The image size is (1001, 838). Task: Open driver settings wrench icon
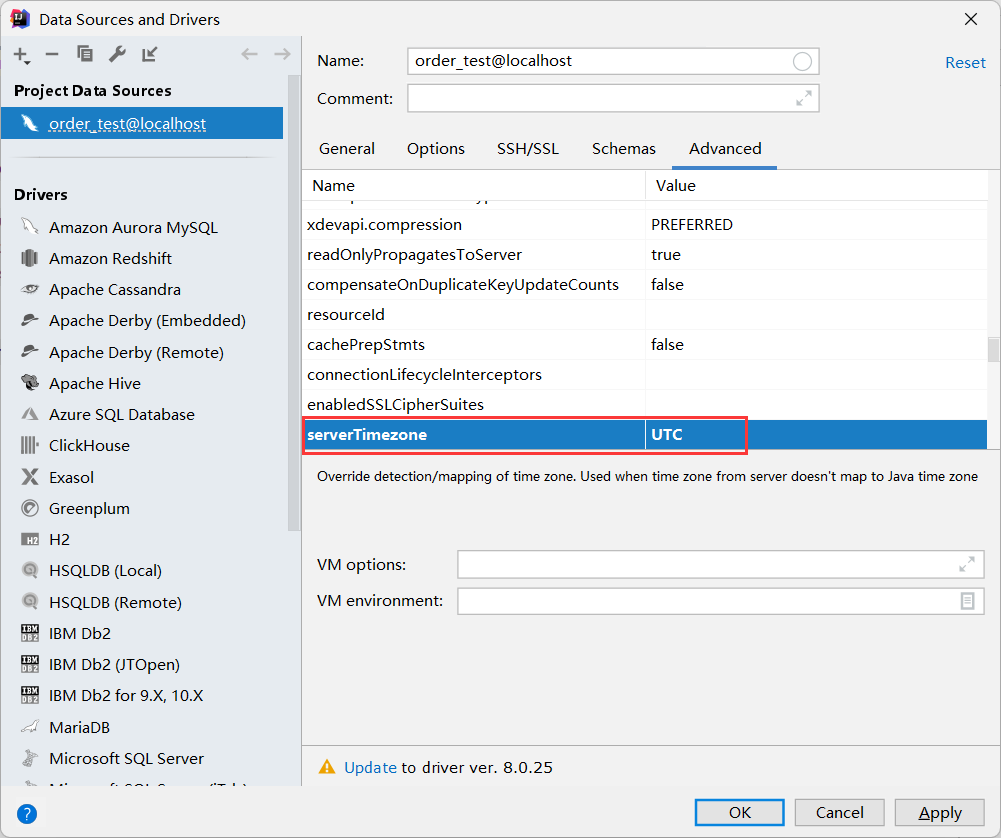click(x=117, y=54)
